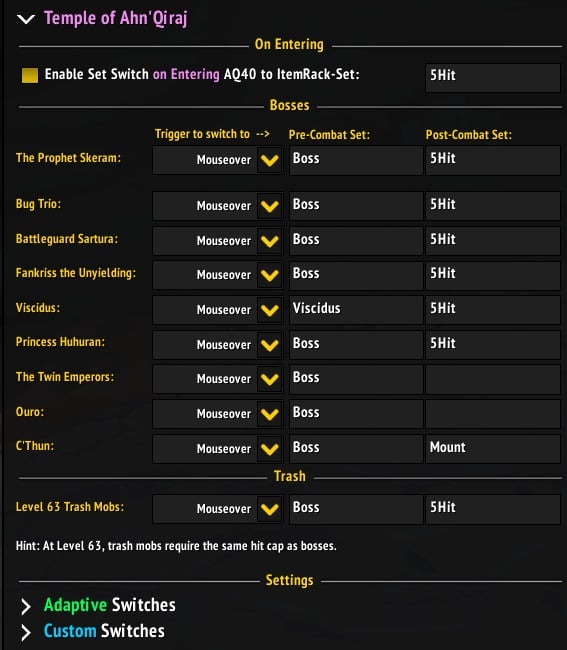Collapse the Temple of Ahn'Qiraj section

[x=26, y=19]
